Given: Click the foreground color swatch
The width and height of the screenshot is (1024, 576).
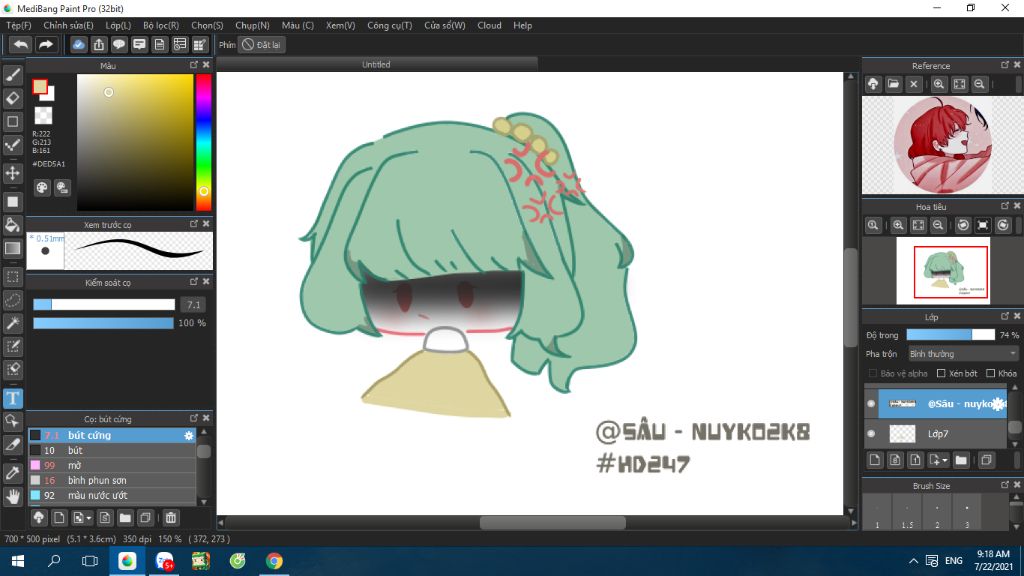Looking at the screenshot, I should [x=40, y=87].
